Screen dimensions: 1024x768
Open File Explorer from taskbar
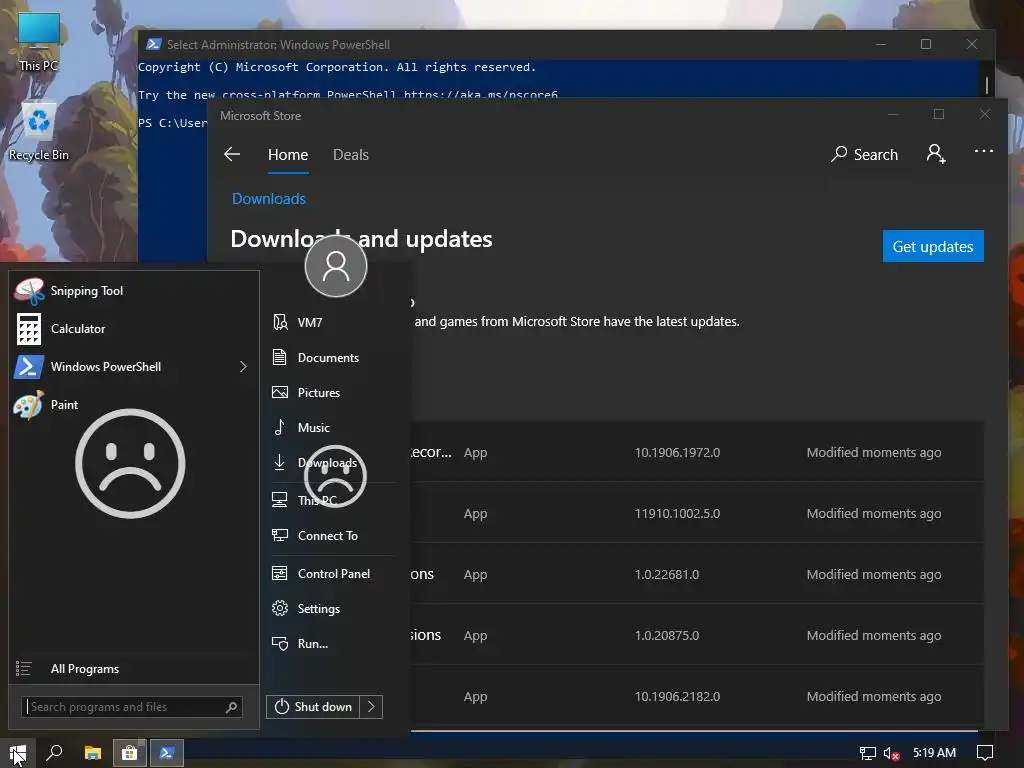tap(93, 753)
